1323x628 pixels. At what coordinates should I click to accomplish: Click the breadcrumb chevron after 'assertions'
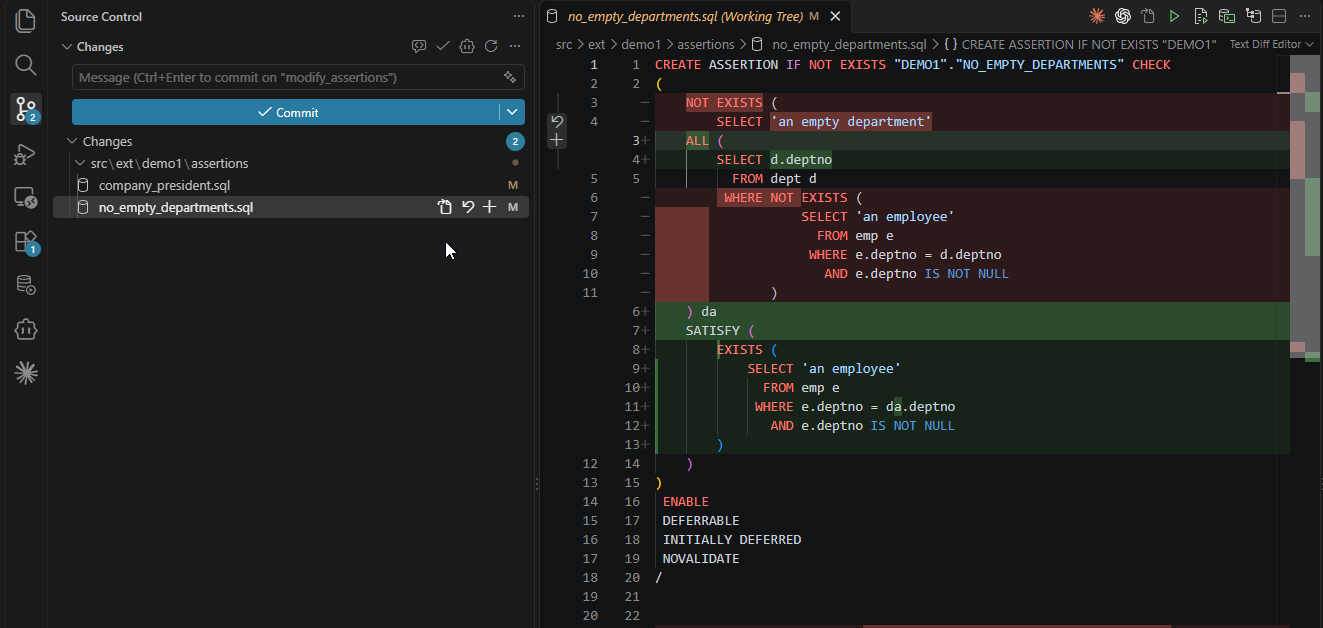click(x=742, y=44)
